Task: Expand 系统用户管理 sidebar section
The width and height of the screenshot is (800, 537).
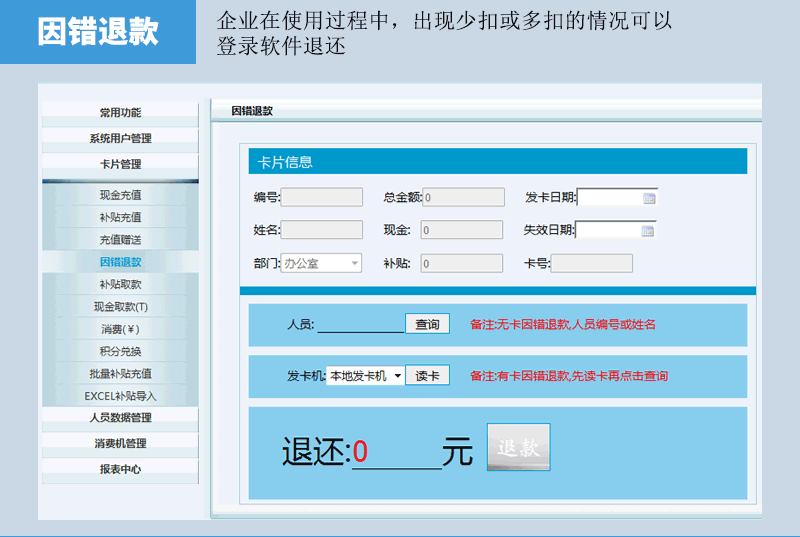Action: pyautogui.click(x=120, y=138)
